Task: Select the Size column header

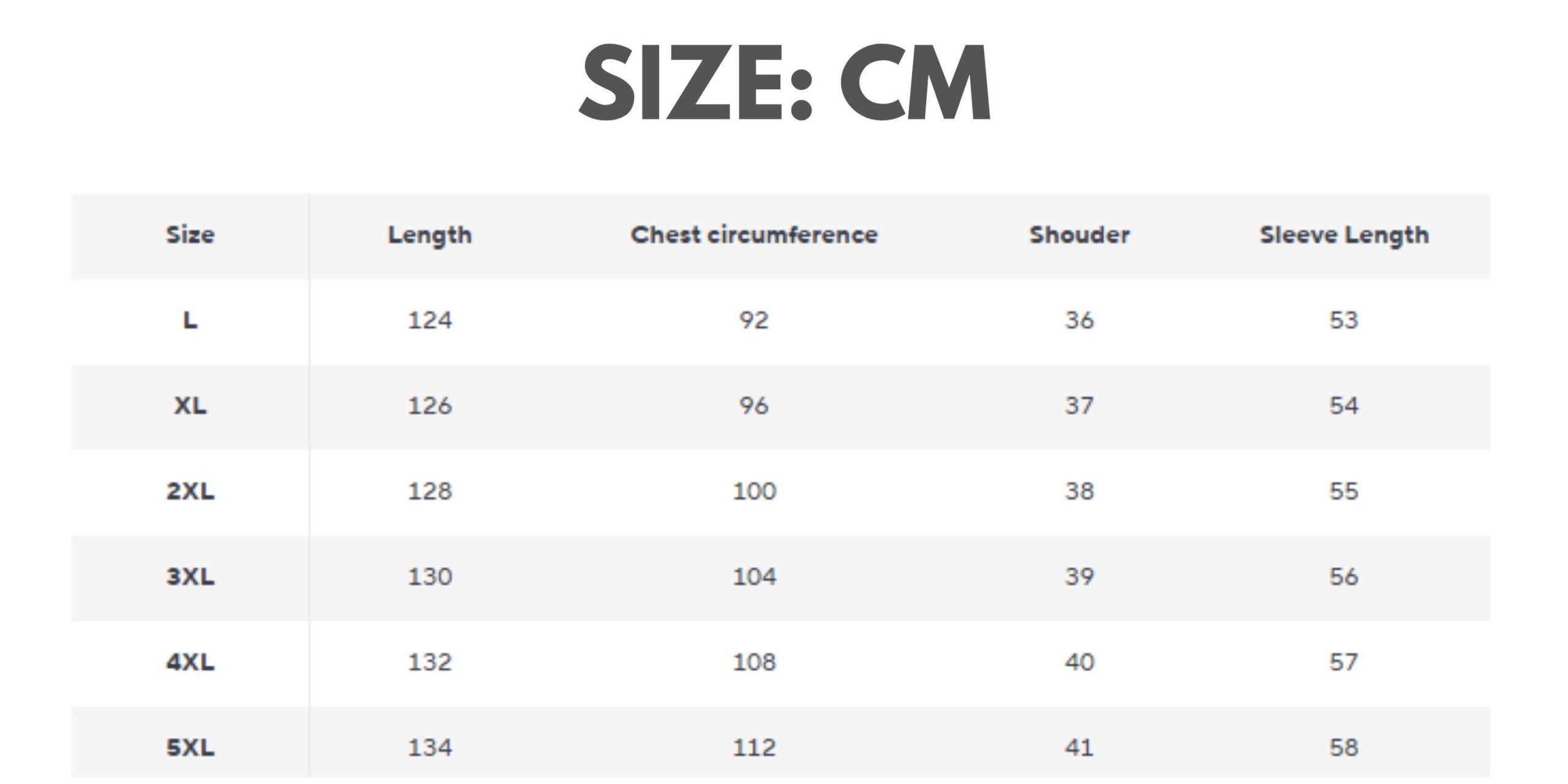Action: pos(190,235)
